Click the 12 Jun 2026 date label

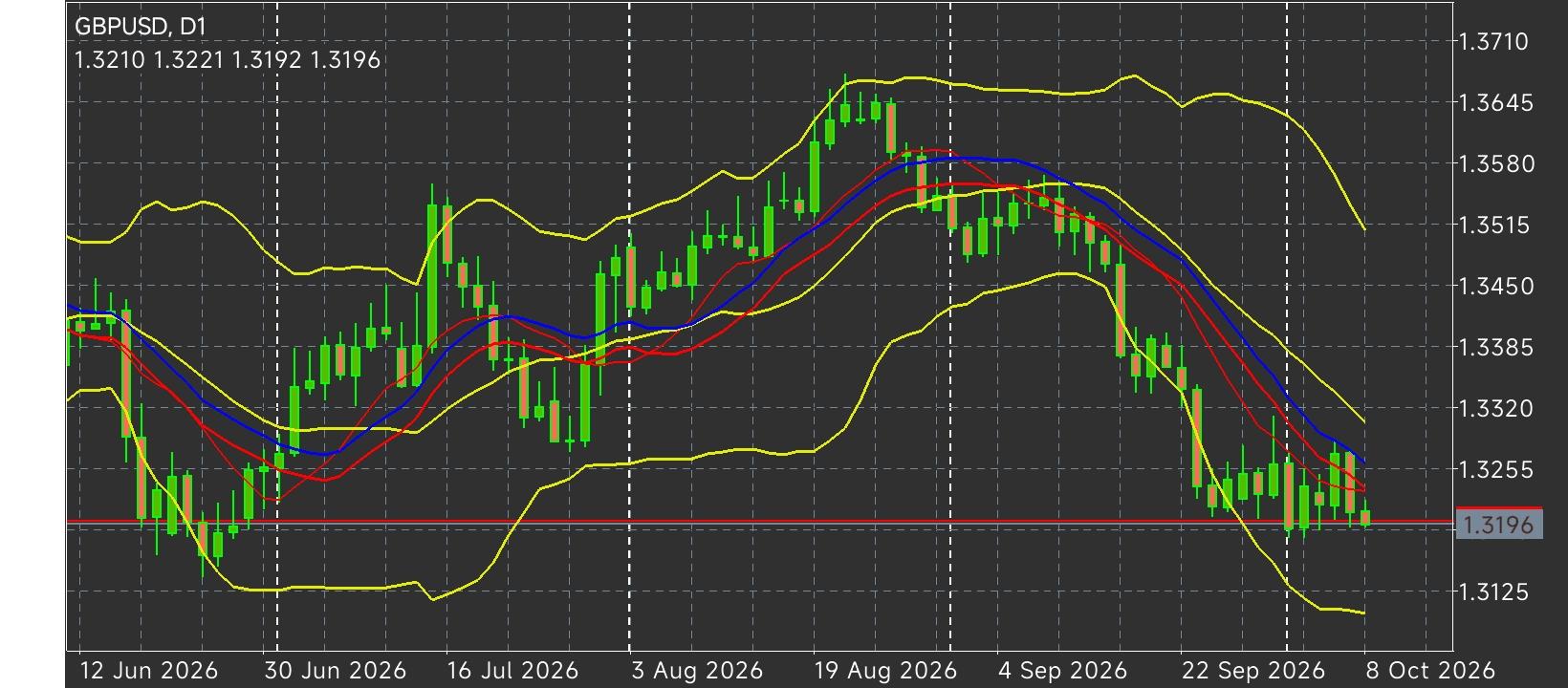pos(149,671)
